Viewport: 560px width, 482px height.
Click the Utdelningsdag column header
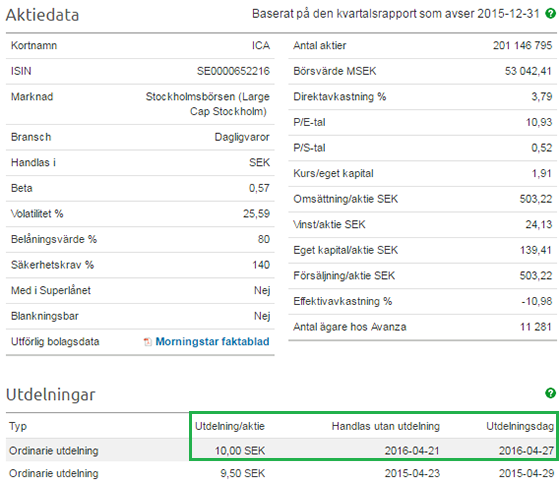(520, 426)
